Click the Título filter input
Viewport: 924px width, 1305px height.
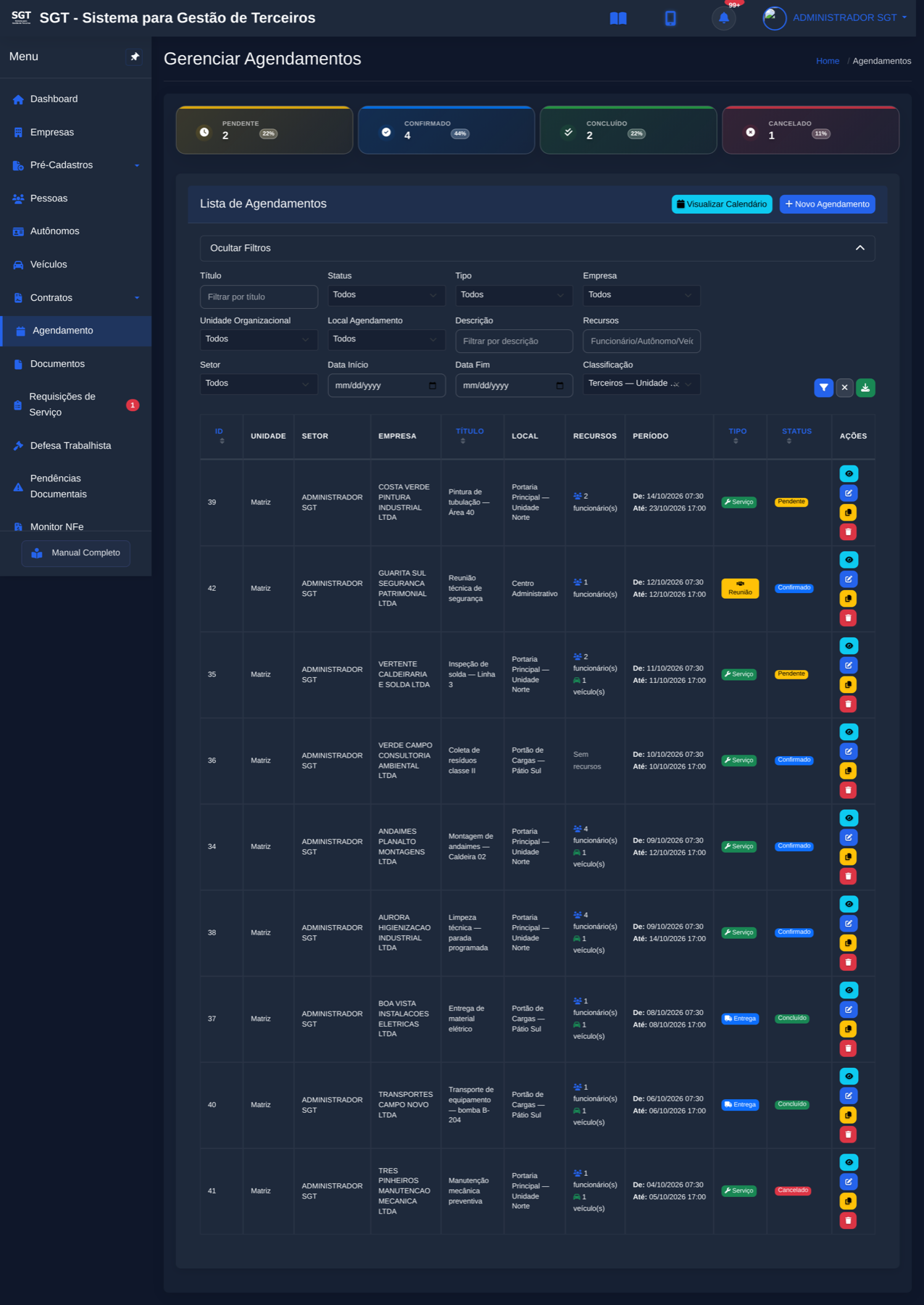point(259,297)
